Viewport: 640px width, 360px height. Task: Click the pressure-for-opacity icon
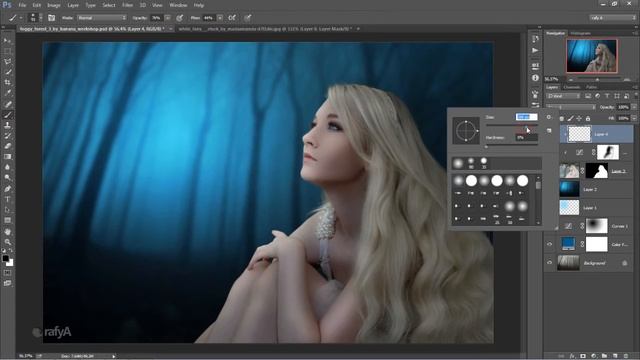[180, 18]
